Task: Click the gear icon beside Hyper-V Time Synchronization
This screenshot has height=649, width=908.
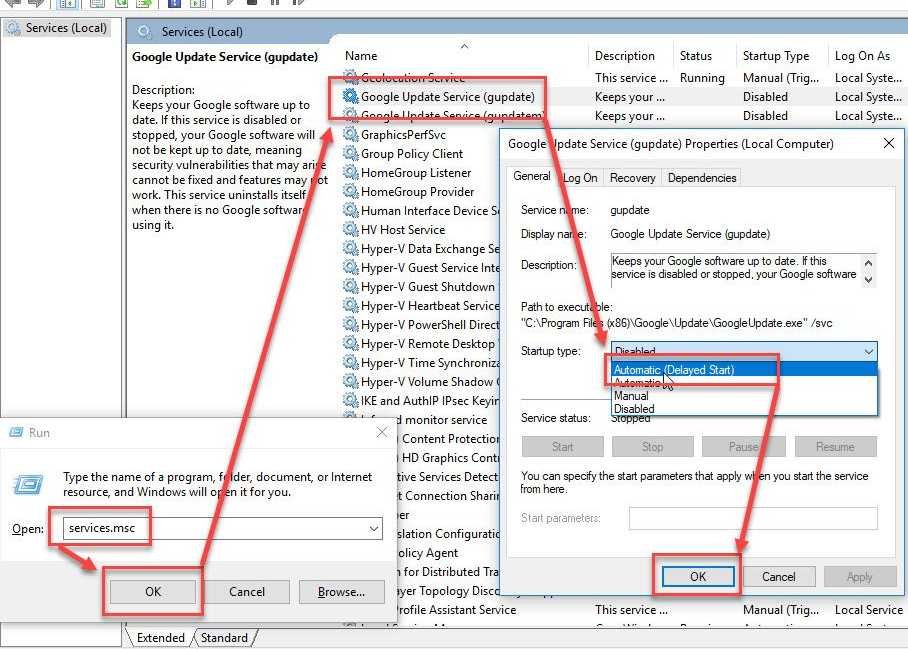Action: [350, 362]
